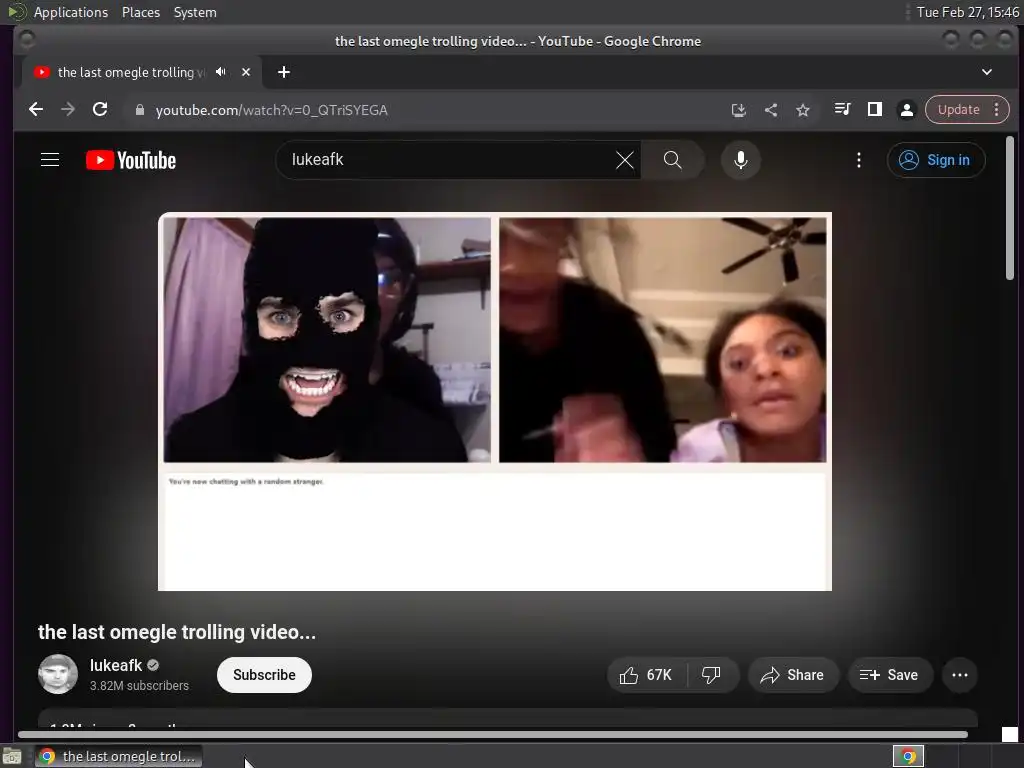Click the Chrome workspace switcher icon
The width and height of the screenshot is (1024, 768).
[908, 756]
